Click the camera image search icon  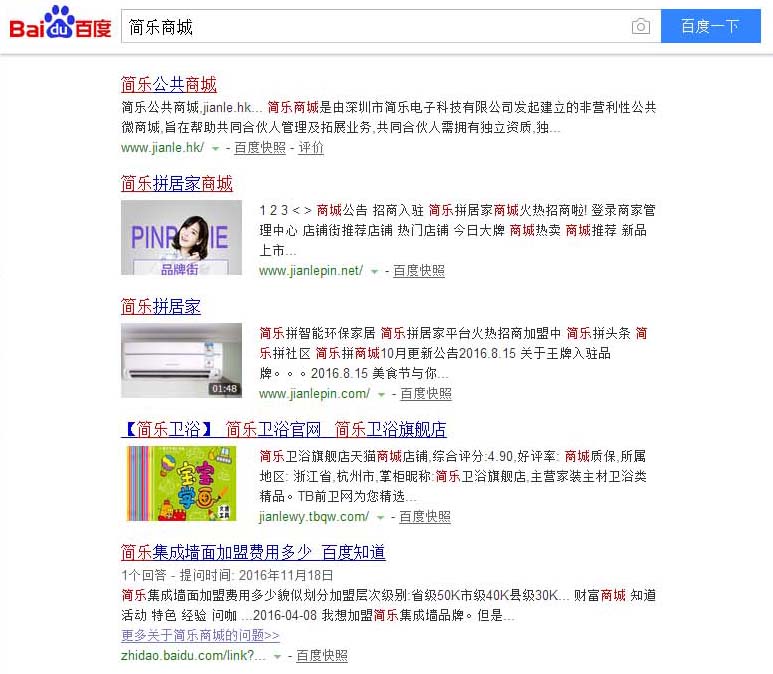pos(640,26)
